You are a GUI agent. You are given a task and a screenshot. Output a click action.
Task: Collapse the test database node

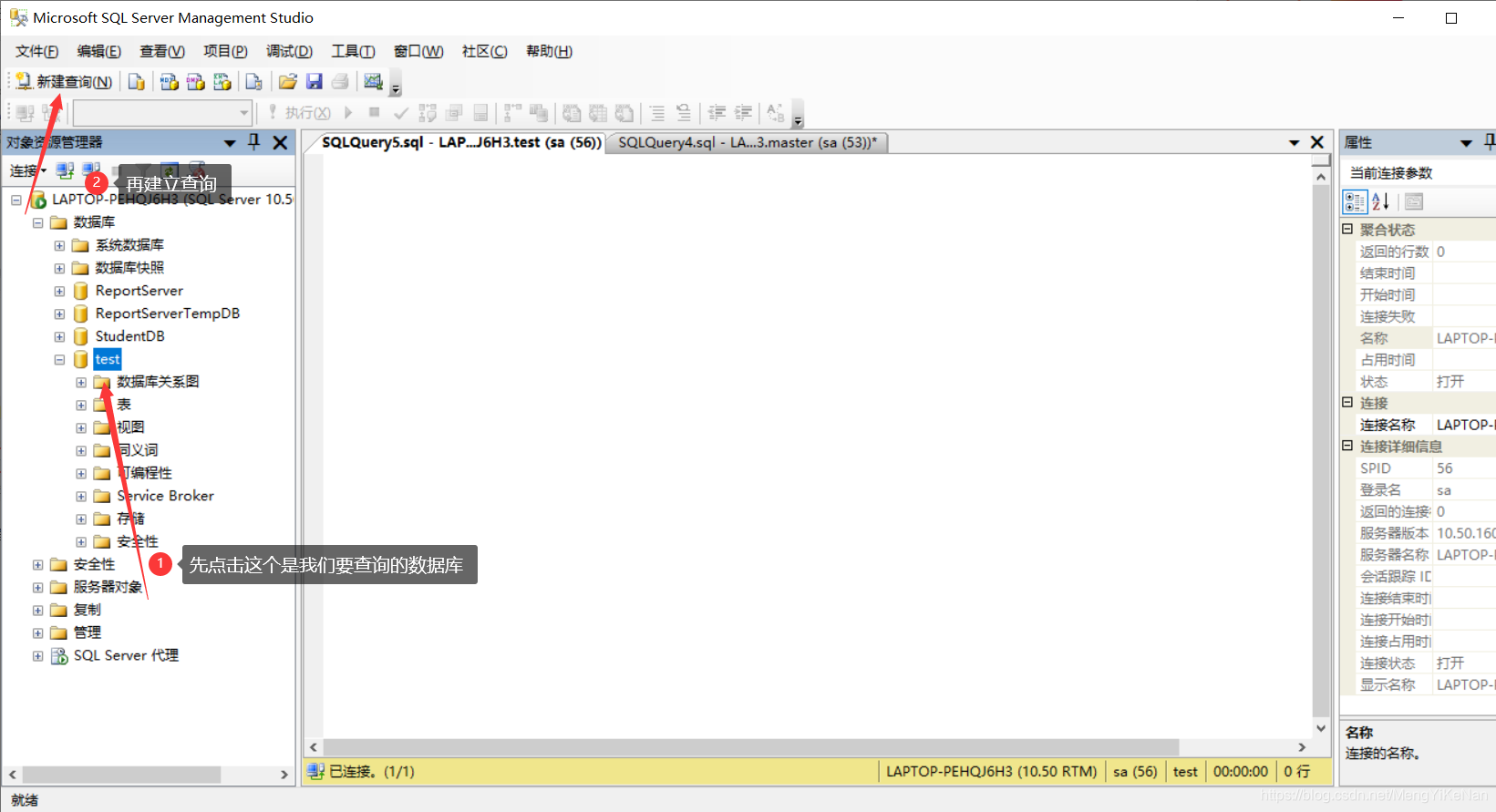[x=59, y=359]
